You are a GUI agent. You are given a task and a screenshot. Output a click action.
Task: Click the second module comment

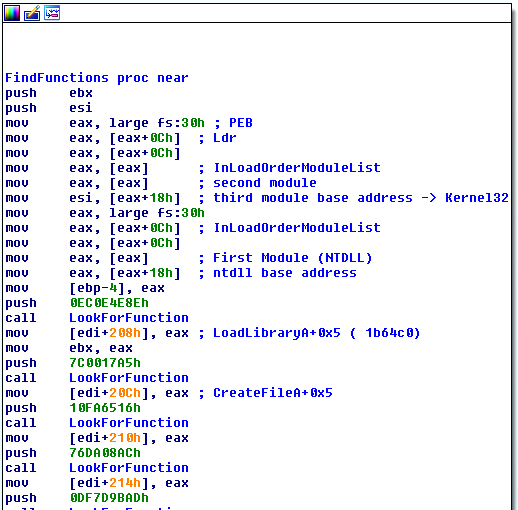[x=257, y=183]
